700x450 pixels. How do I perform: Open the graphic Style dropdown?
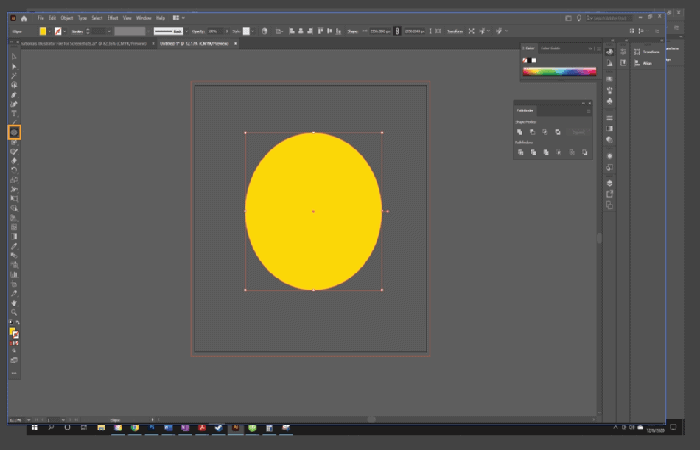pos(252,31)
